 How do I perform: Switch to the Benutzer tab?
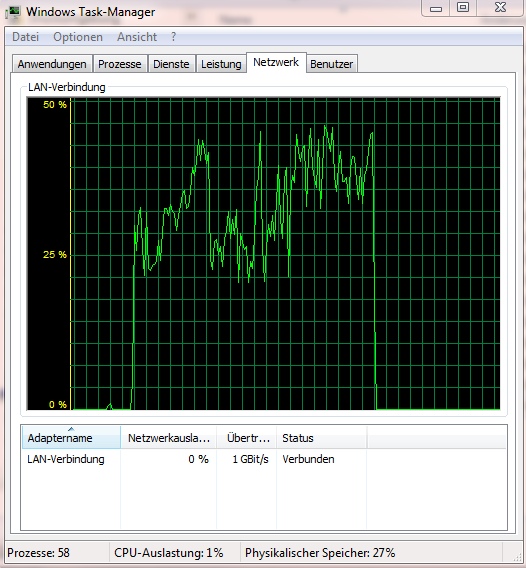coord(331,64)
